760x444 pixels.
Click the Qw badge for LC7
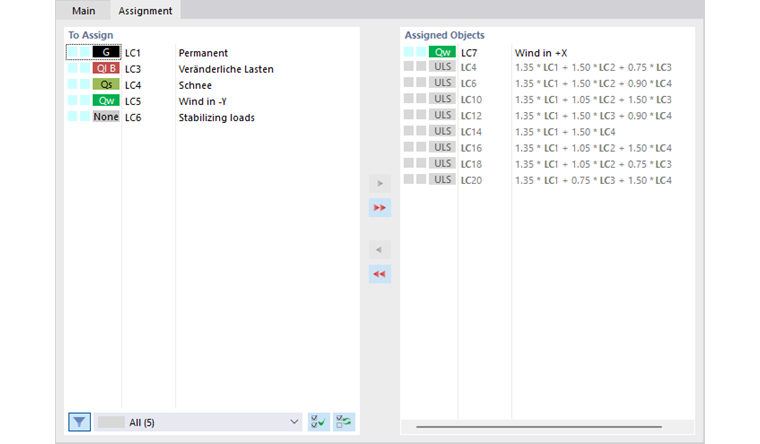coord(442,52)
